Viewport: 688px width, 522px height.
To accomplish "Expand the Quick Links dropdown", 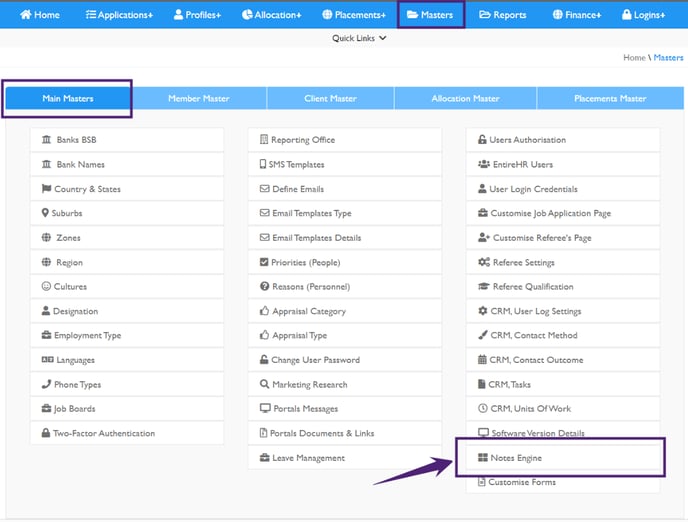I will [359, 38].
